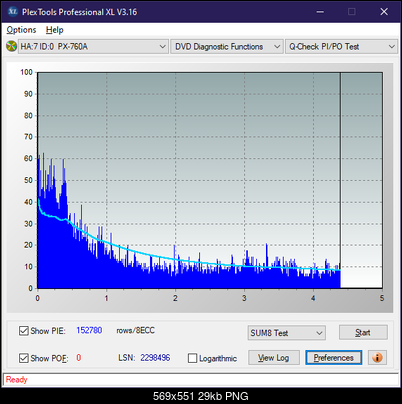Screen dimensions: 402x404
Task: Expand the SUM8 Test dropdown
Action: (x=287, y=333)
